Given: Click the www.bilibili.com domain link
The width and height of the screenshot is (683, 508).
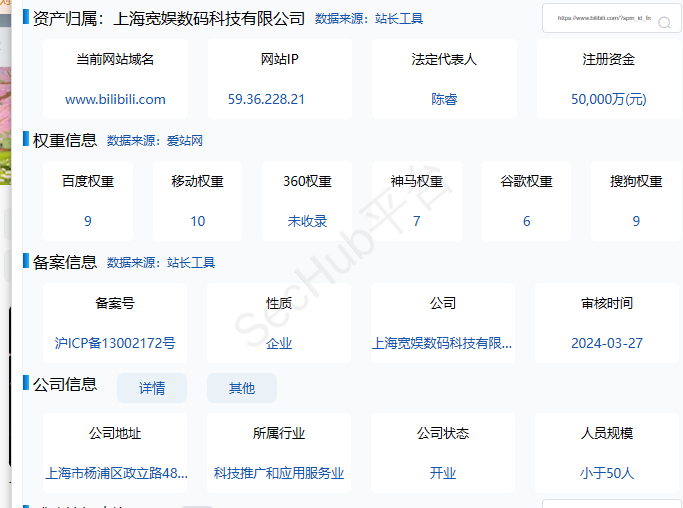Looking at the screenshot, I should coord(115,99).
